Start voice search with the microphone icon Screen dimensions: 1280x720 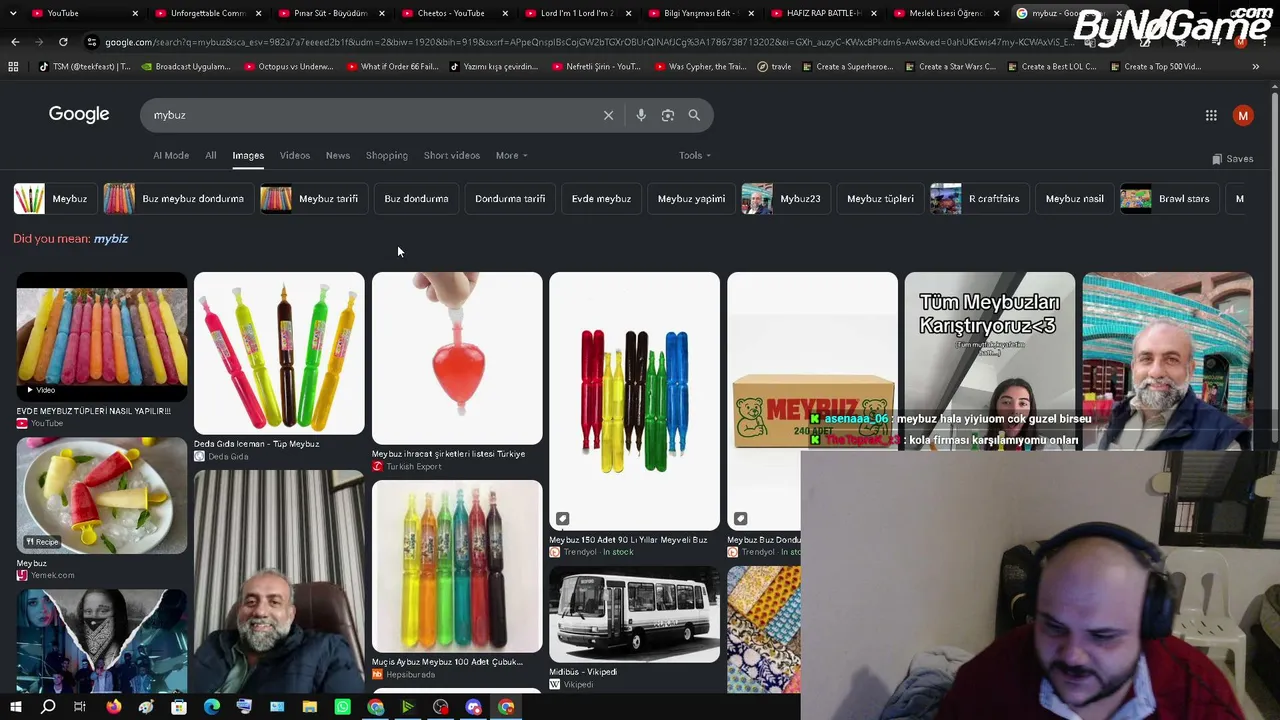point(641,115)
